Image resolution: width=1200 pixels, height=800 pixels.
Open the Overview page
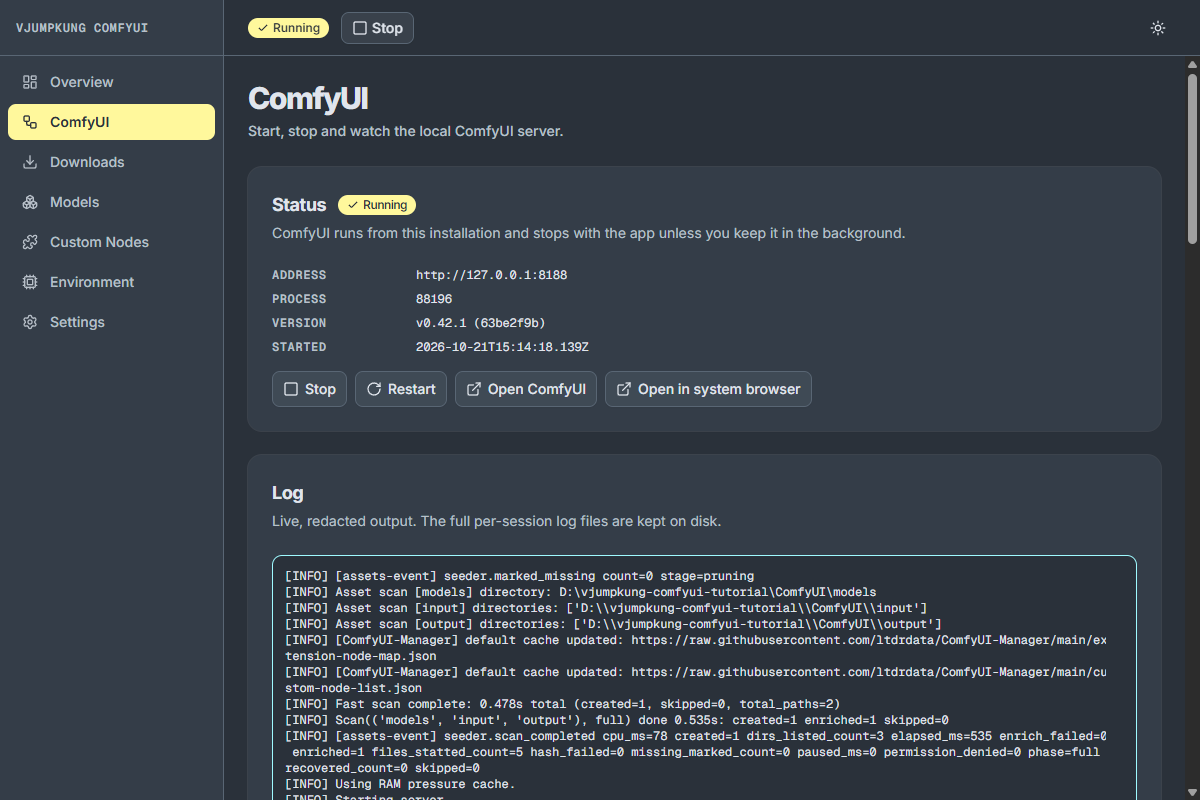tap(111, 82)
